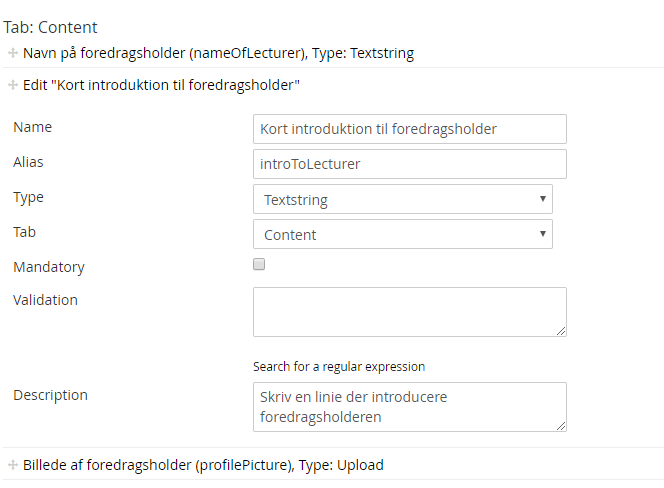This screenshot has width=664, height=488.
Task: Select the Description text area
Action: pyautogui.click(x=410, y=407)
